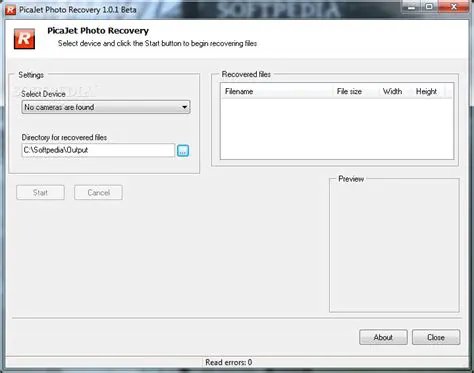Click the 'Directory for recovered files' label
Screen dimensions: 474x373
pos(64,137)
